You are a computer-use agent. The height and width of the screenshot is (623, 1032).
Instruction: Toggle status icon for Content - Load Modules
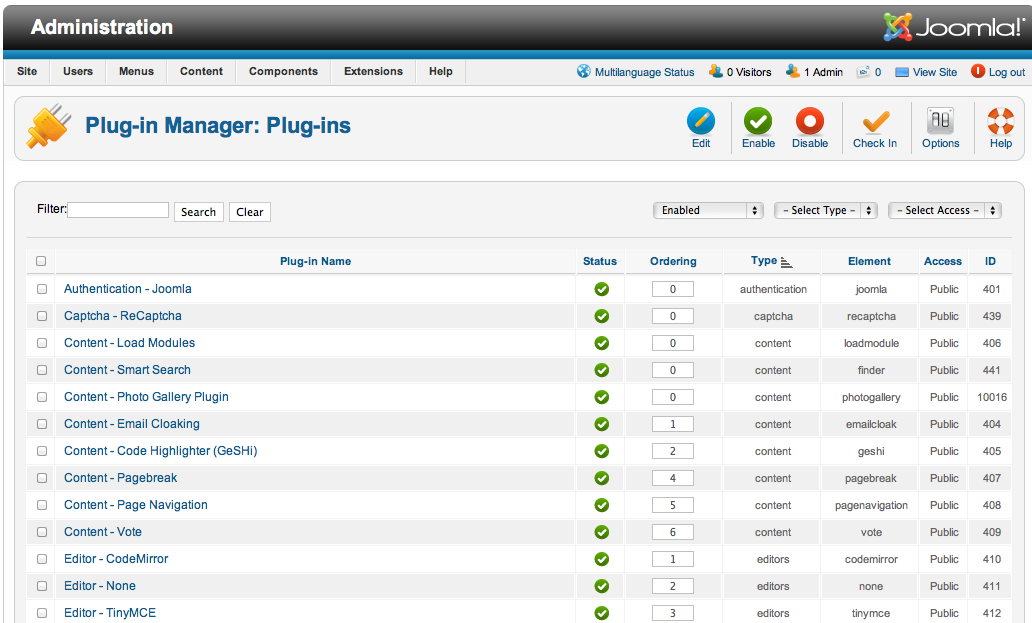[x=601, y=343]
